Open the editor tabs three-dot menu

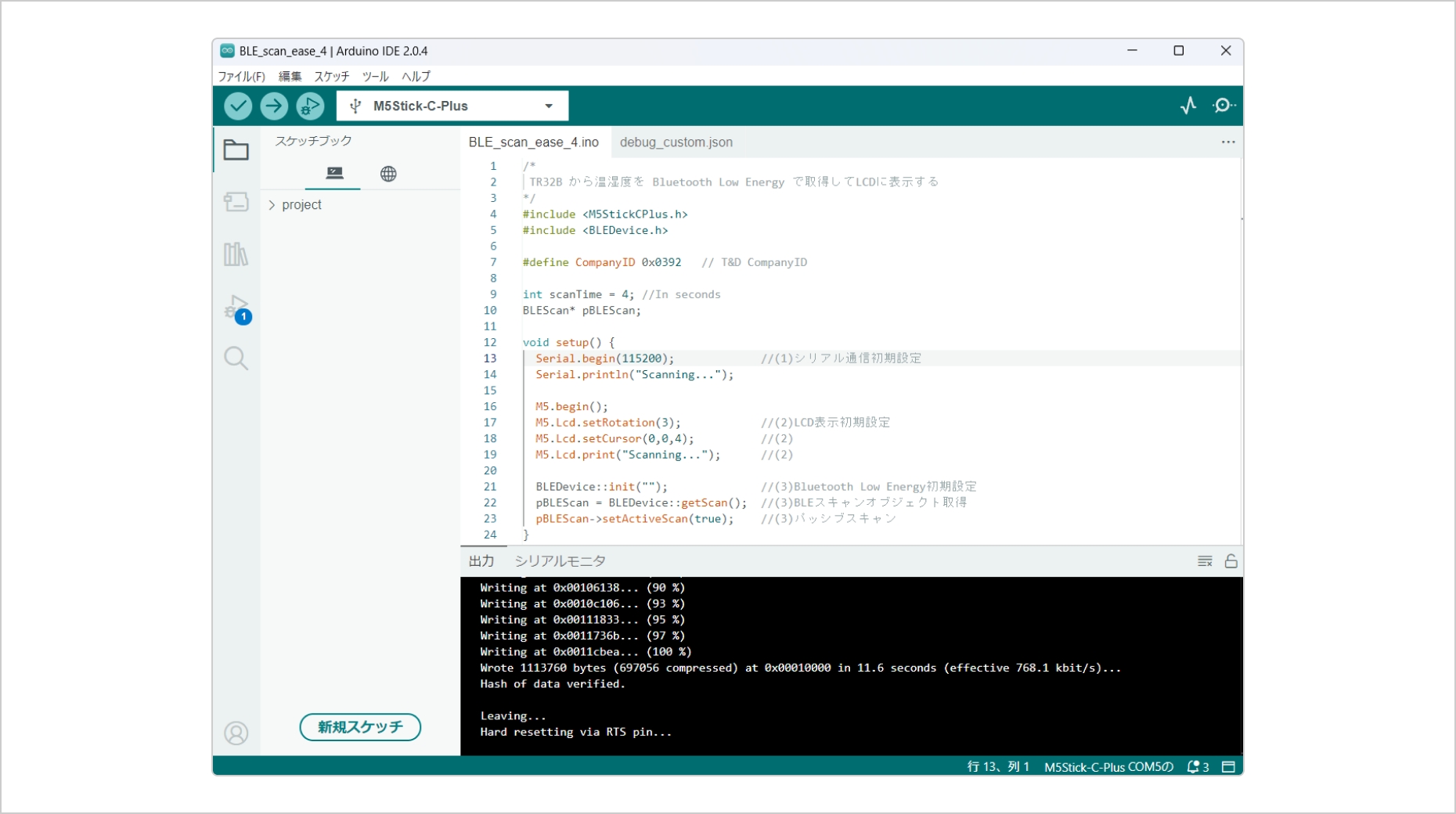pyautogui.click(x=1228, y=142)
